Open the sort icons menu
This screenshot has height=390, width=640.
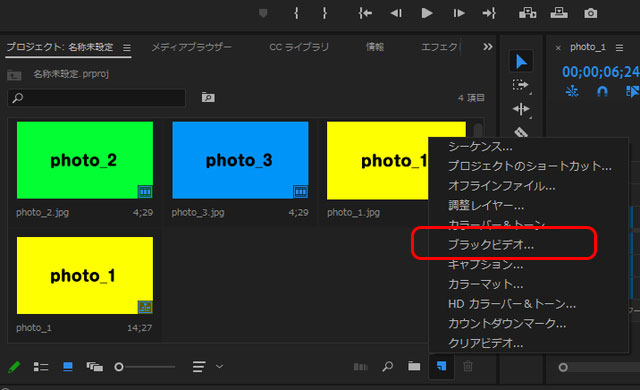pos(199,367)
